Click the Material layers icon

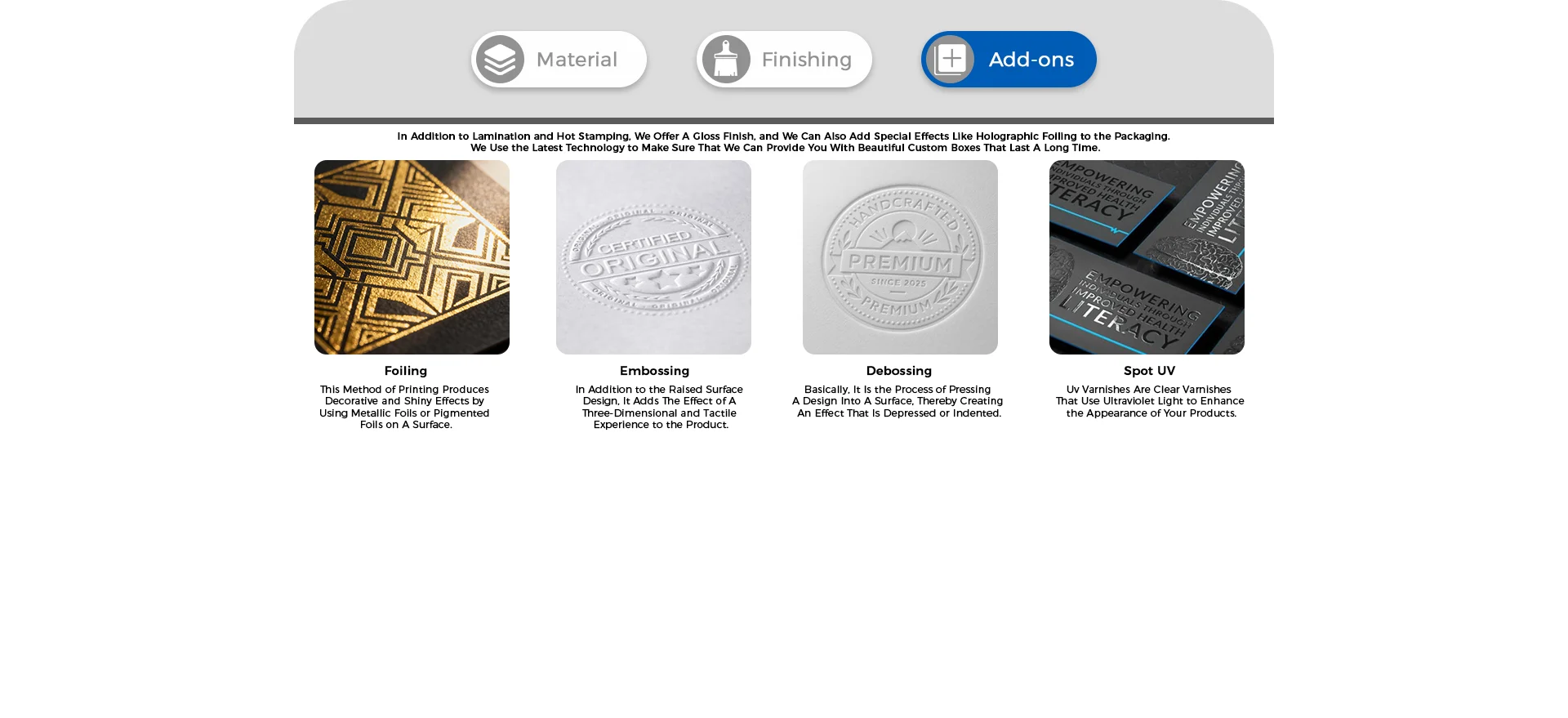coord(500,60)
